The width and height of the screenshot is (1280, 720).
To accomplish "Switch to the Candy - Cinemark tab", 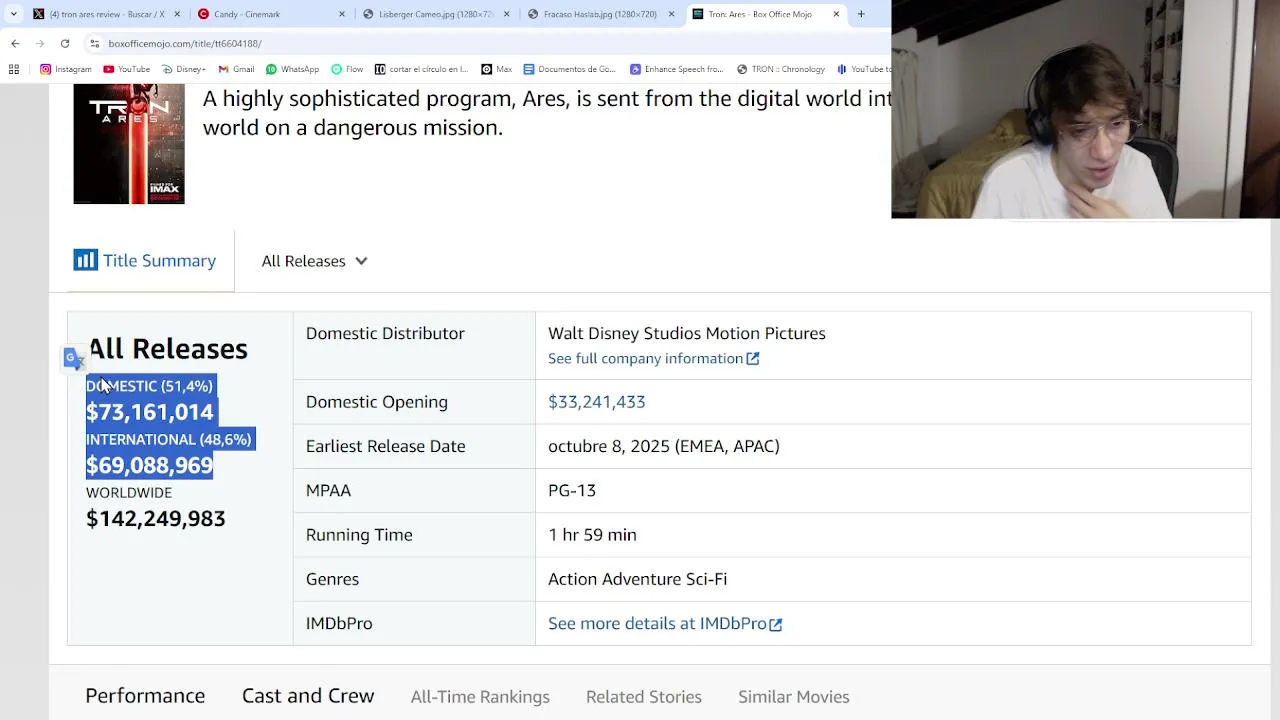I will pos(270,14).
